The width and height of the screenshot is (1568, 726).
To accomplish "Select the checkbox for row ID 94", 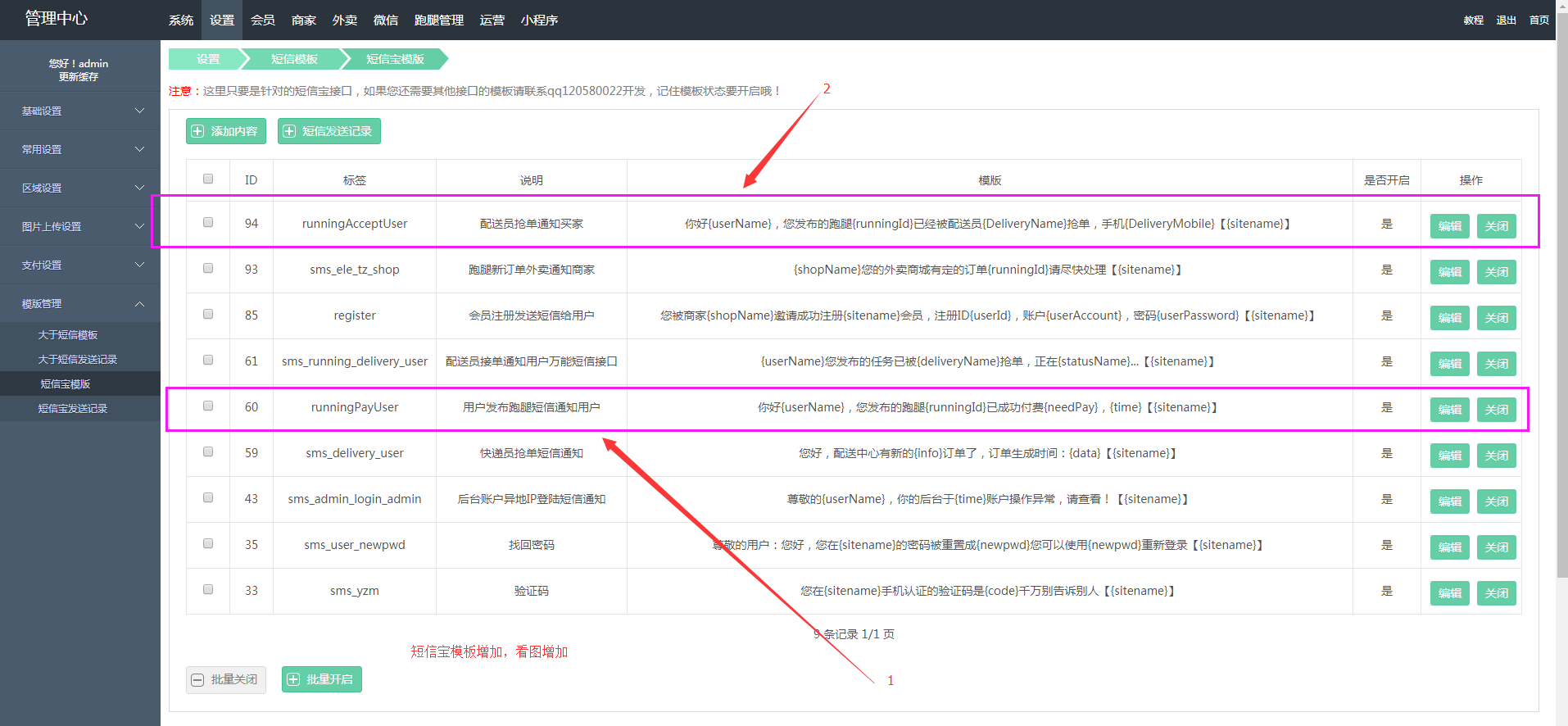I will [208, 222].
